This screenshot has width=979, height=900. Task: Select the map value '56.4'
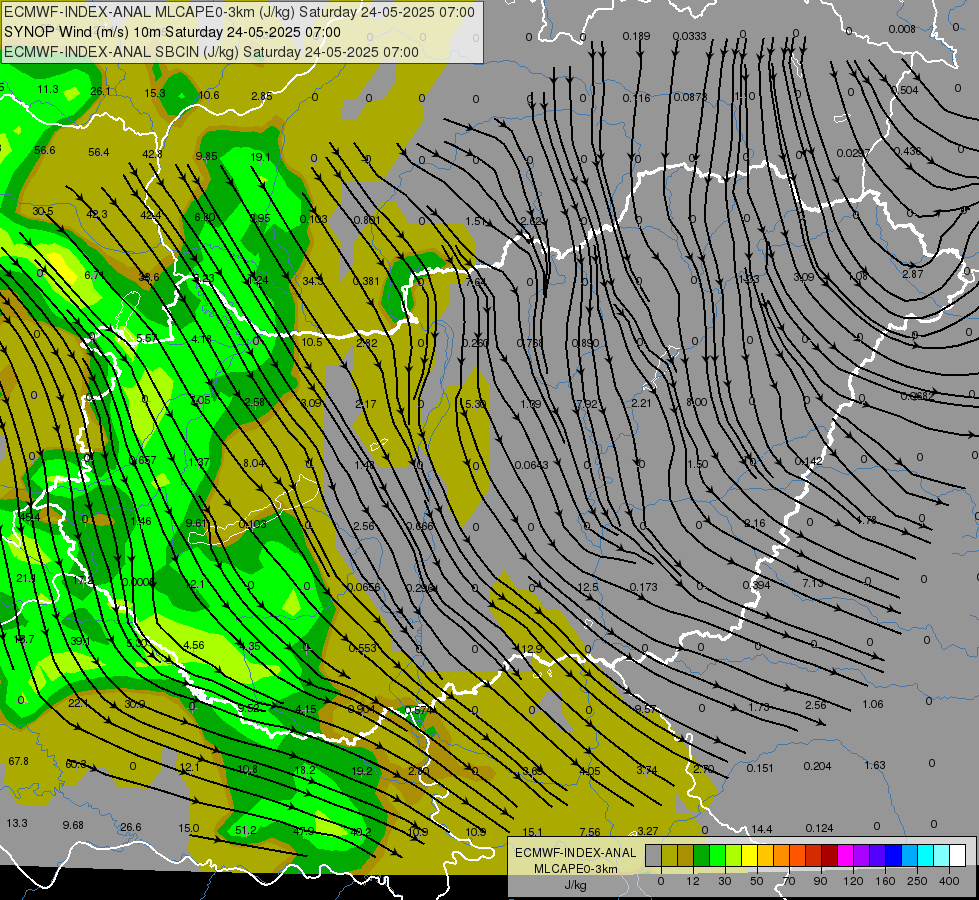[99, 152]
